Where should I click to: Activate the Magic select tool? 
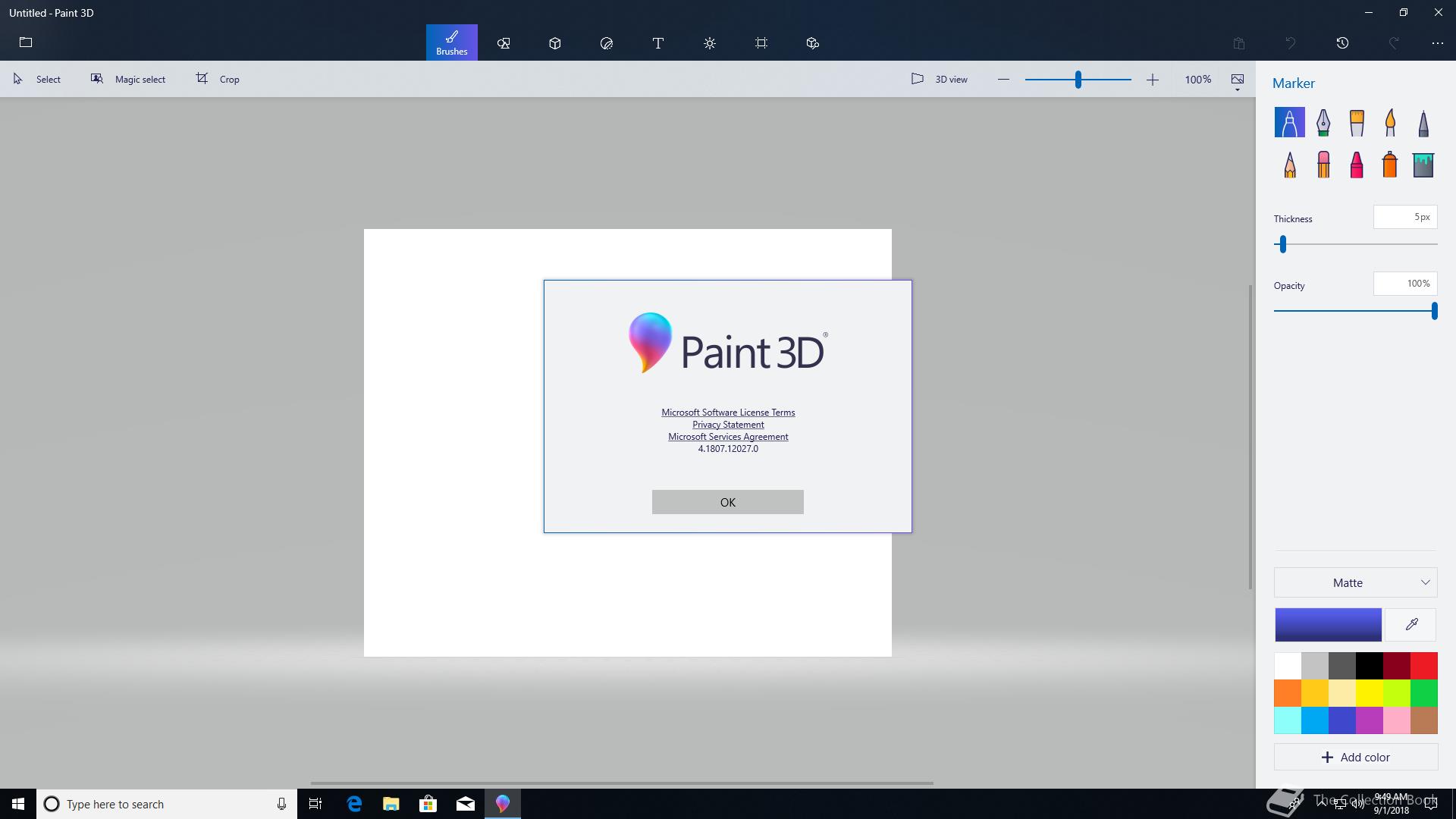(x=128, y=79)
